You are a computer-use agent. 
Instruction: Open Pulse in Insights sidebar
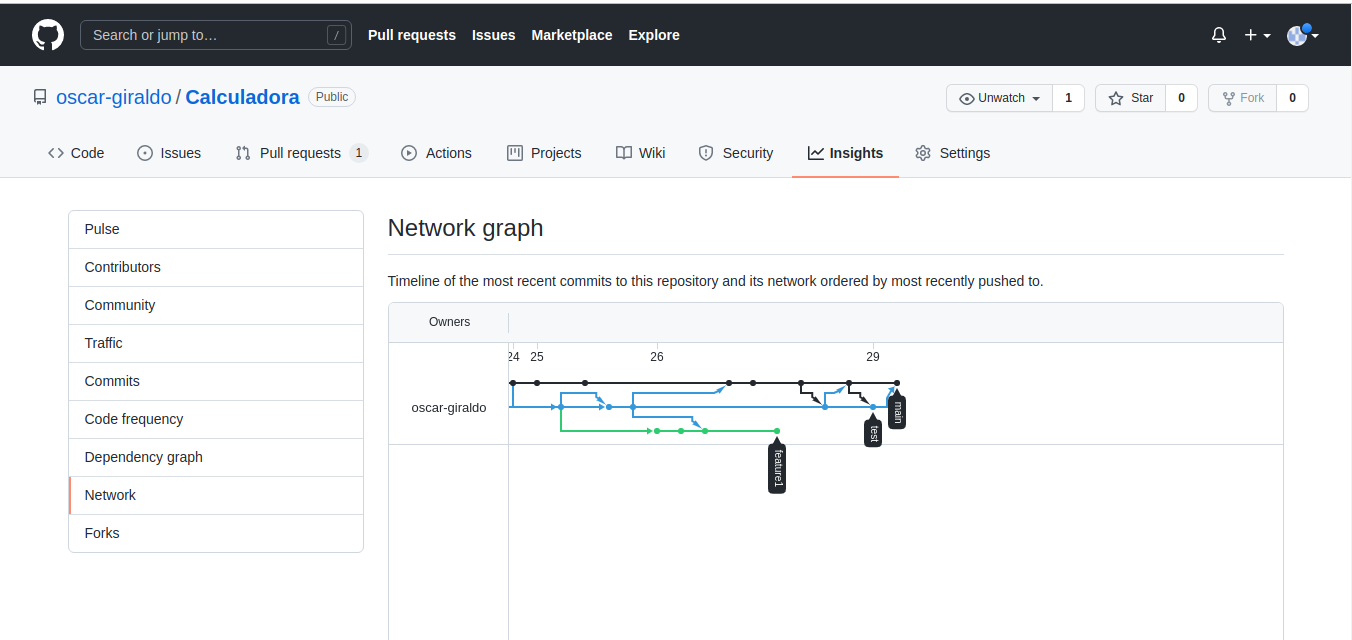(216, 229)
